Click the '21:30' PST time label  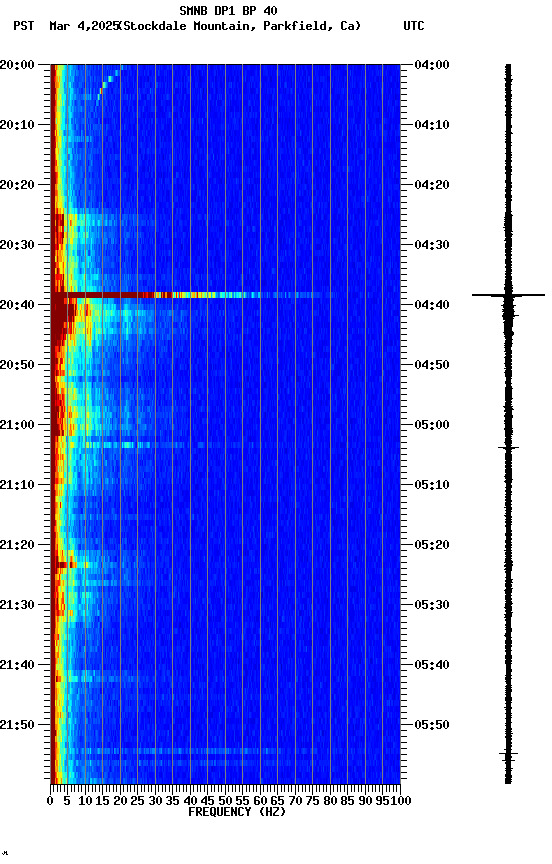click(x=17, y=605)
